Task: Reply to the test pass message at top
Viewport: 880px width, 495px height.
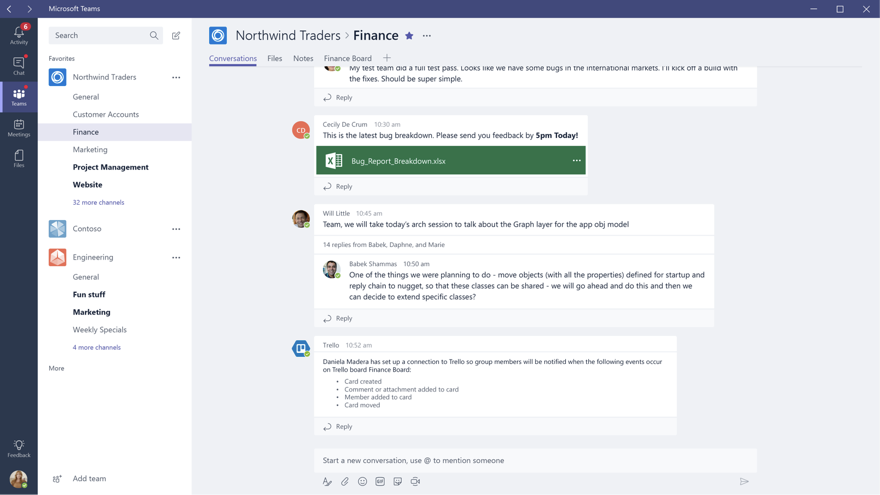Action: [338, 98]
